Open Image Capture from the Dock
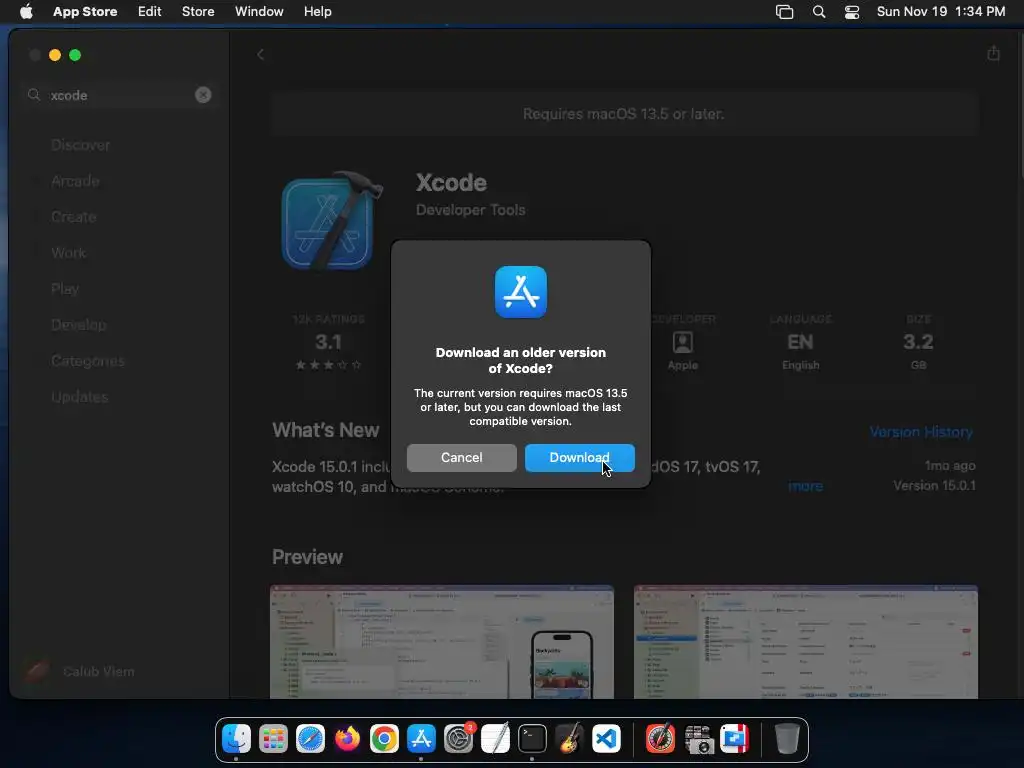This screenshot has width=1024, height=768. (x=698, y=739)
